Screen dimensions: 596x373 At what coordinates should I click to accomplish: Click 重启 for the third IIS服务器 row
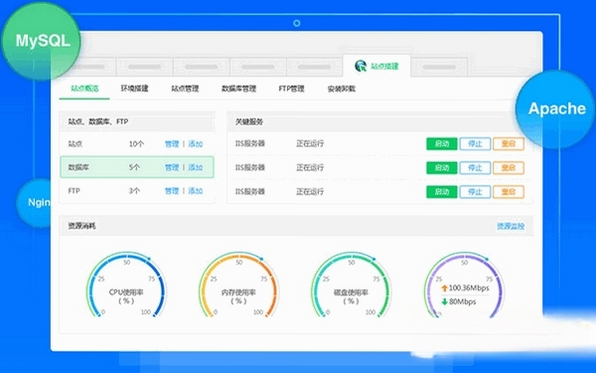509,192
